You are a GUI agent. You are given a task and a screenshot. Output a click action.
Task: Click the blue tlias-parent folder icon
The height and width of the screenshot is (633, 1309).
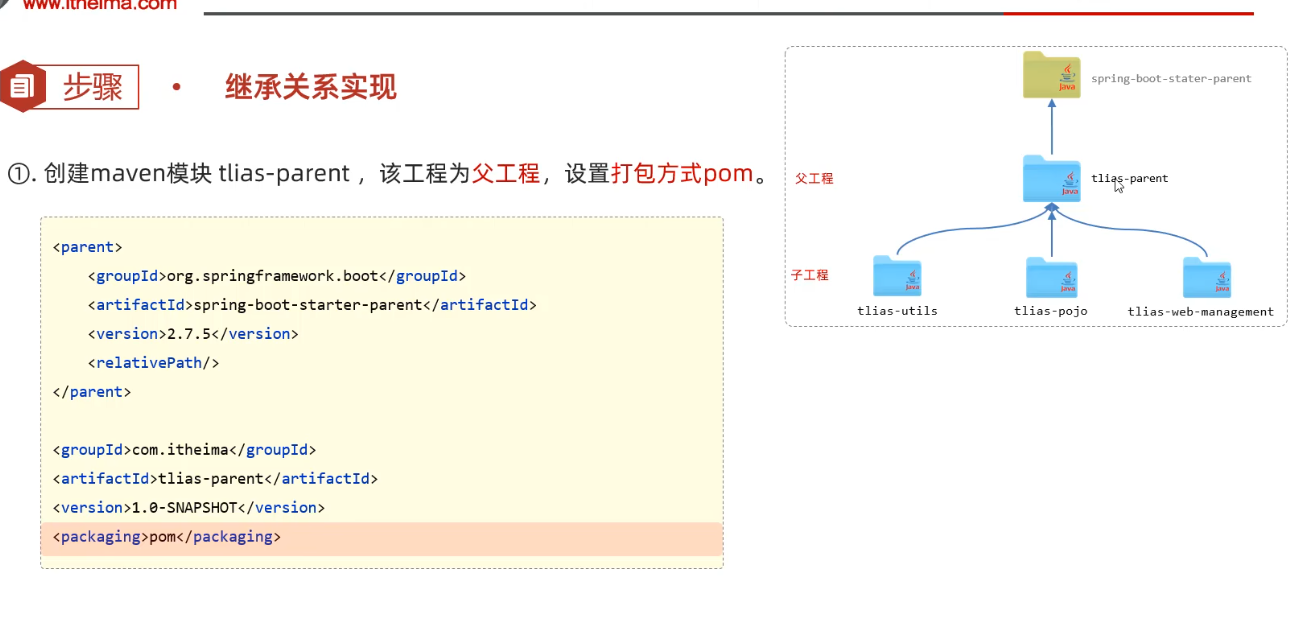(1051, 179)
